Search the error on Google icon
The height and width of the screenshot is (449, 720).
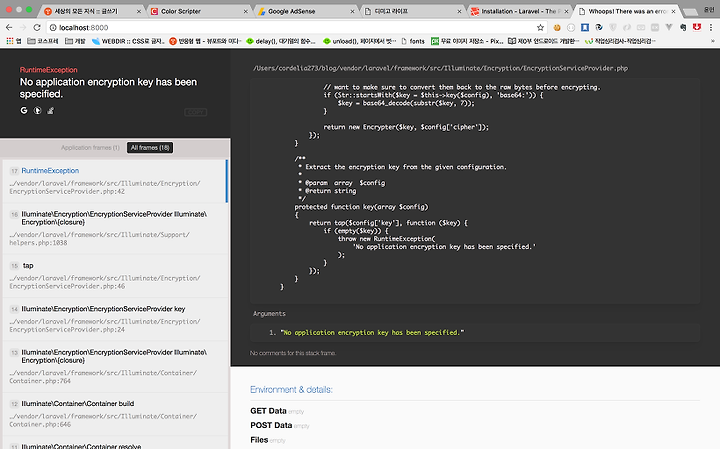pos(24,110)
